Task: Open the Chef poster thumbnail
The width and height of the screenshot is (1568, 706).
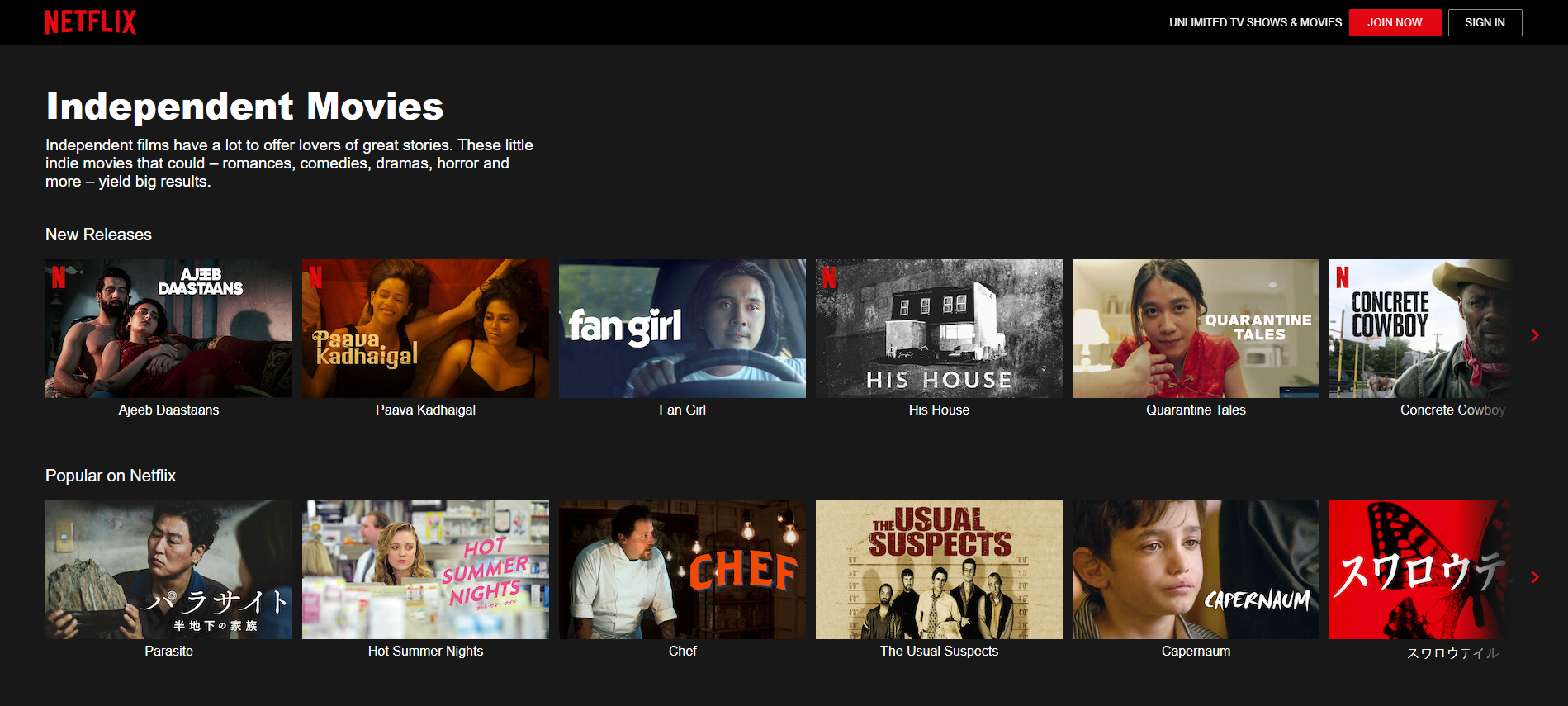Action: tap(682, 570)
